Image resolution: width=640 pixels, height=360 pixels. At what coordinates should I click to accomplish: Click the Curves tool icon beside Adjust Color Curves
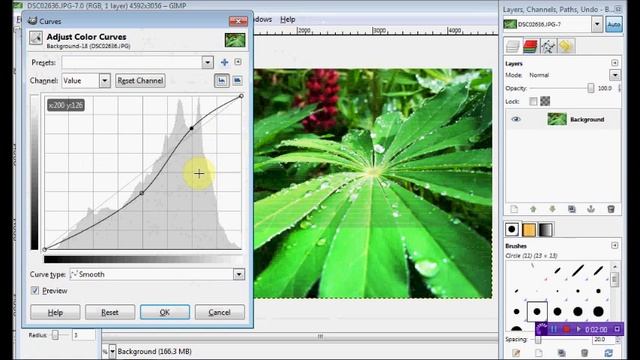pos(36,38)
